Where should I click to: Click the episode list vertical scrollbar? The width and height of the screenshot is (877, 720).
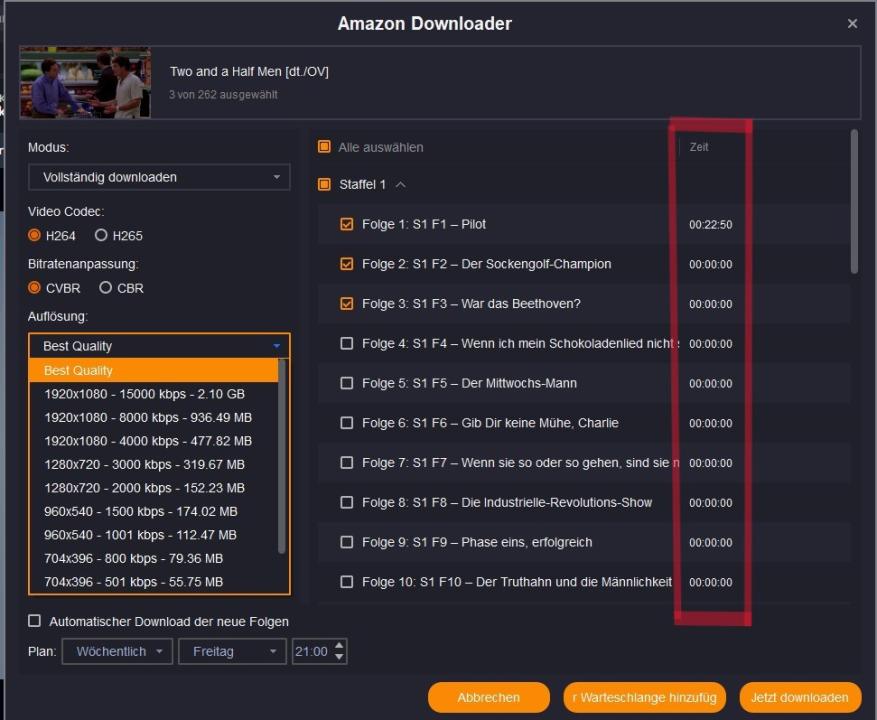[x=854, y=200]
